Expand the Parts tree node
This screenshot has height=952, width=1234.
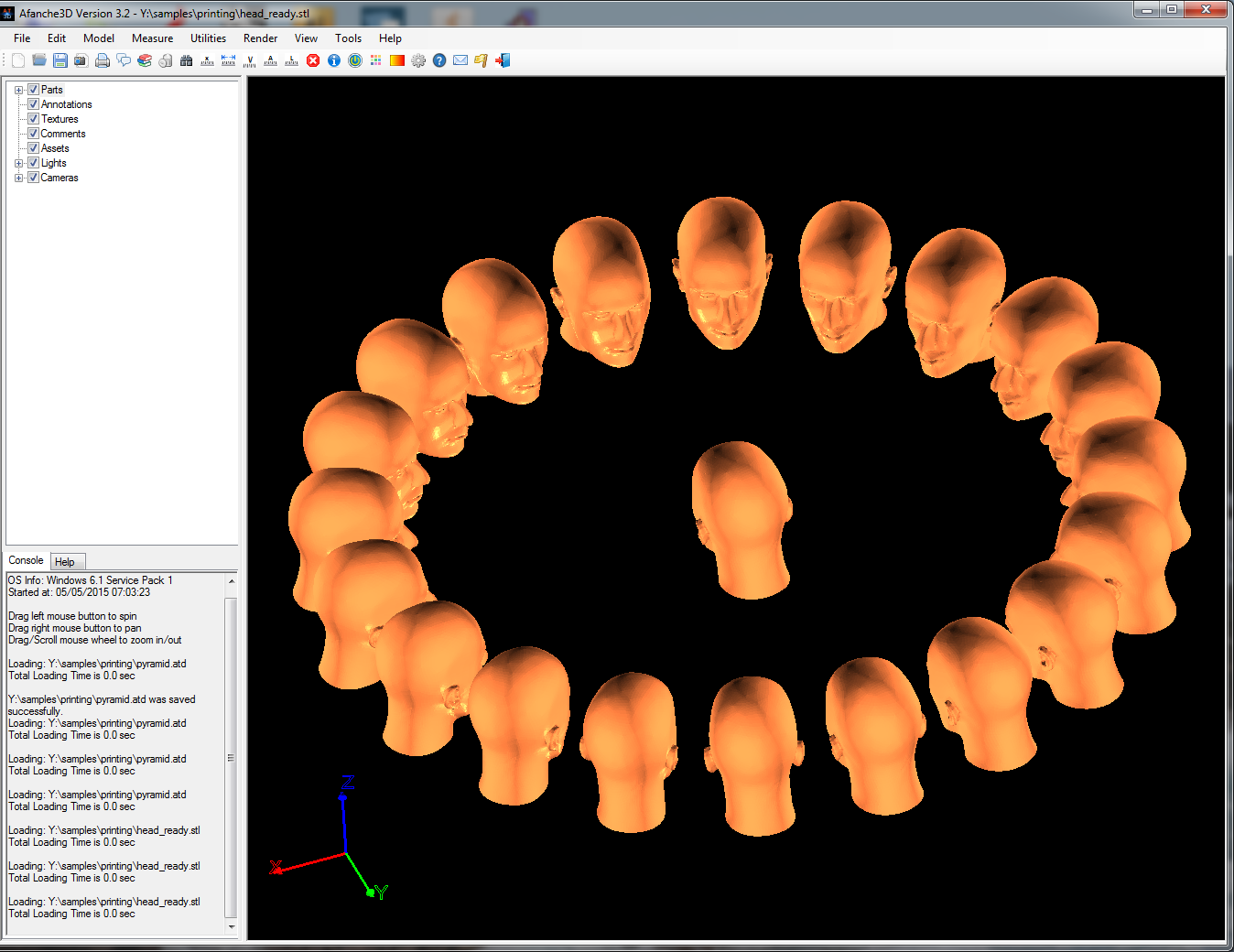[18, 90]
